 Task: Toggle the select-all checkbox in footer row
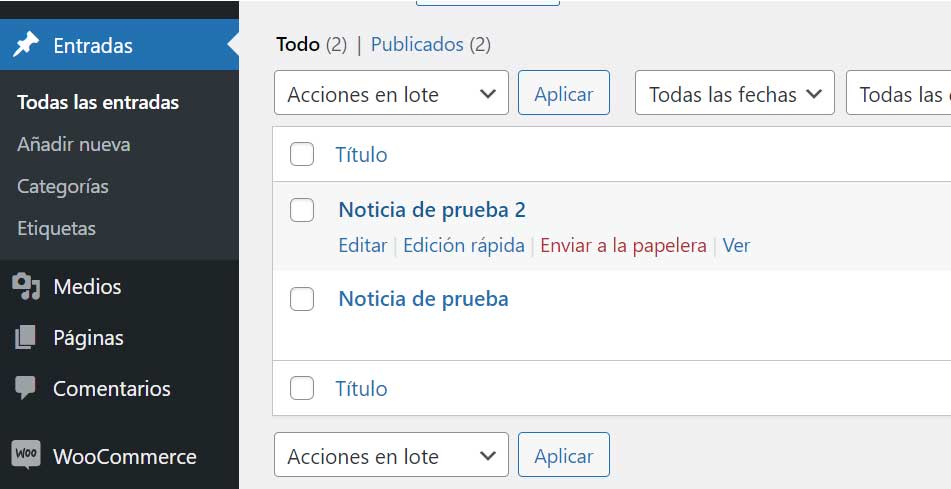click(x=301, y=388)
